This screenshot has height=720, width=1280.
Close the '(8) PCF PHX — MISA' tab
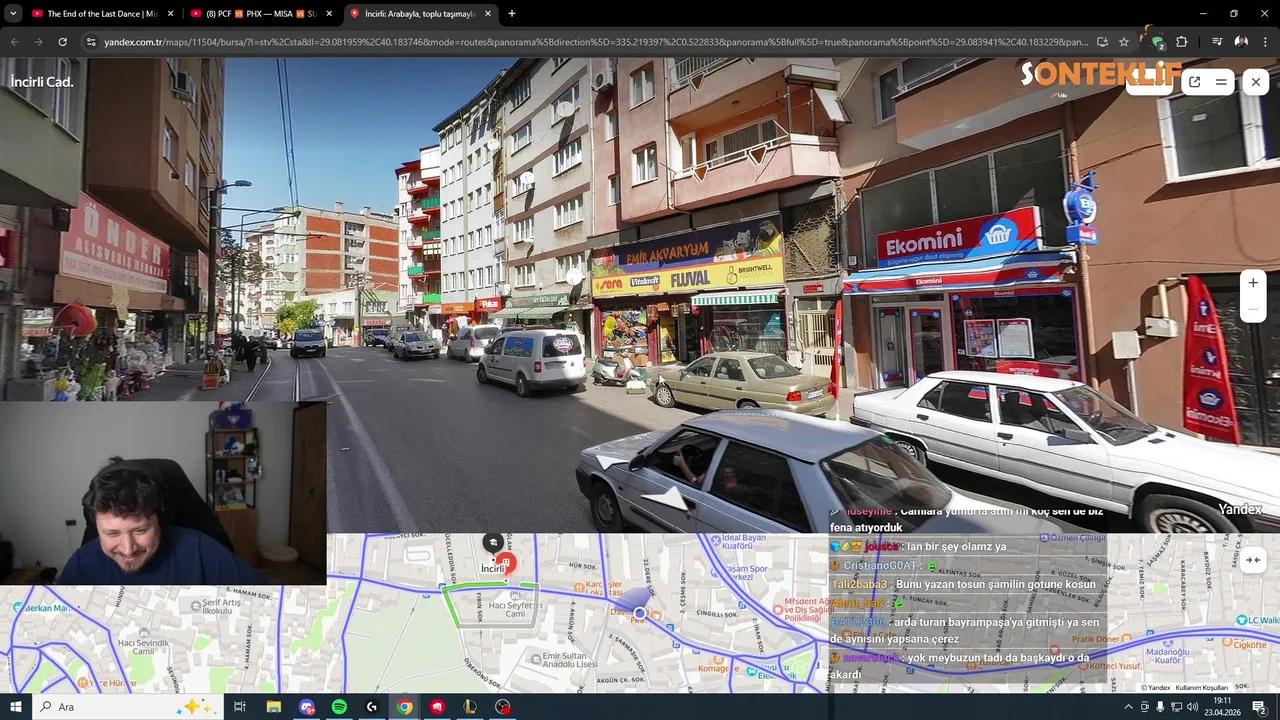tap(329, 14)
